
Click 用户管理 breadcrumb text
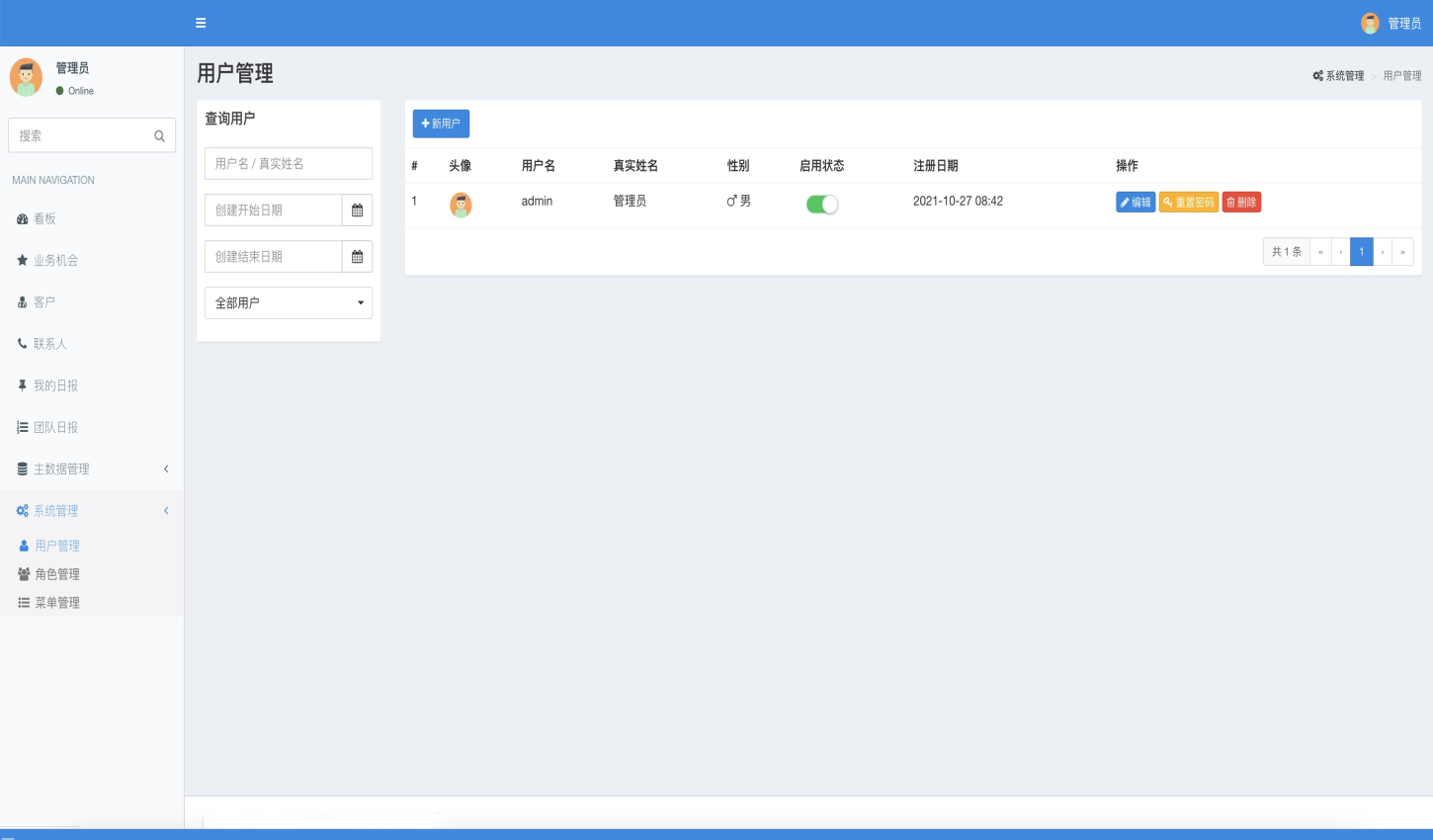(x=1402, y=76)
